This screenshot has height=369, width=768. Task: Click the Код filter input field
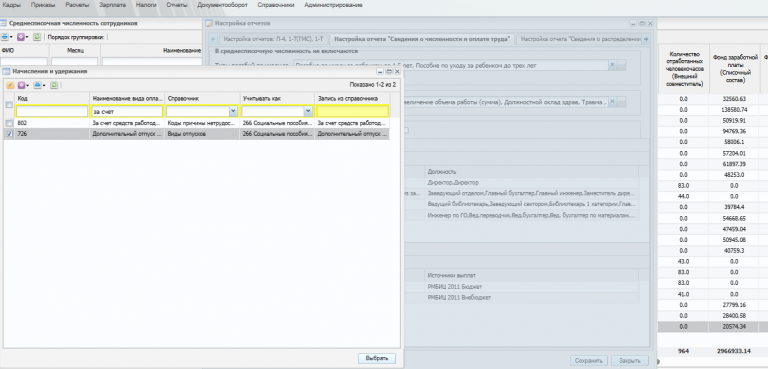click(52, 112)
